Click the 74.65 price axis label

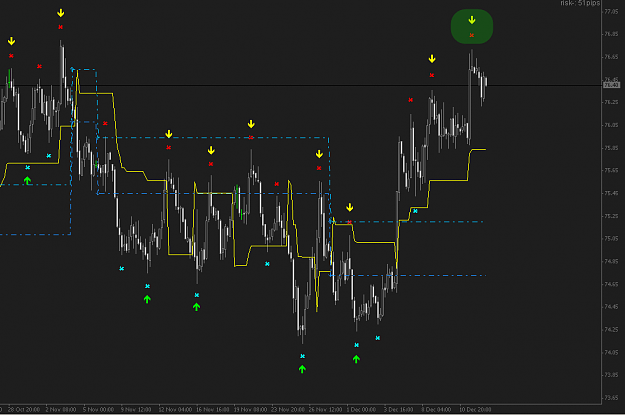(611, 284)
